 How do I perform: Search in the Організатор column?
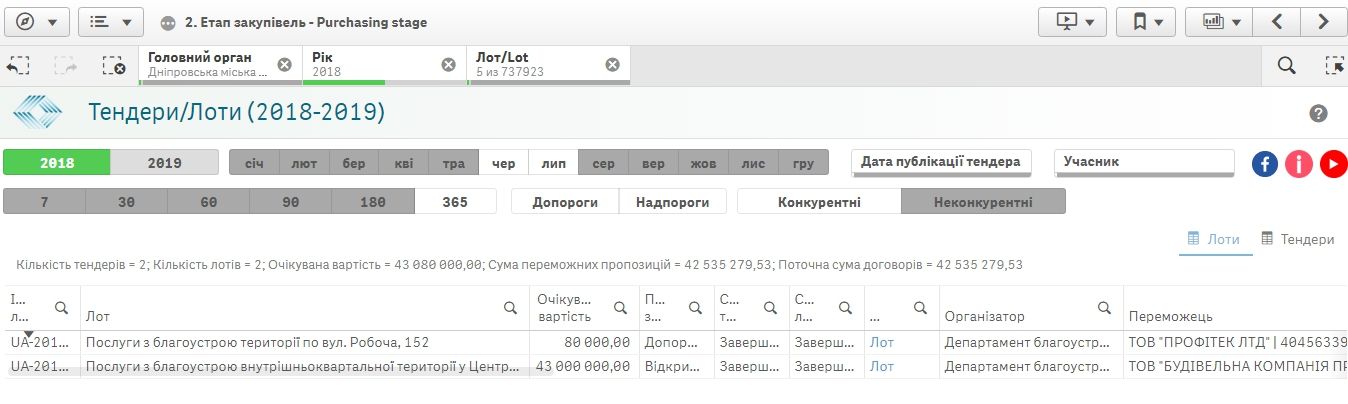(1105, 307)
